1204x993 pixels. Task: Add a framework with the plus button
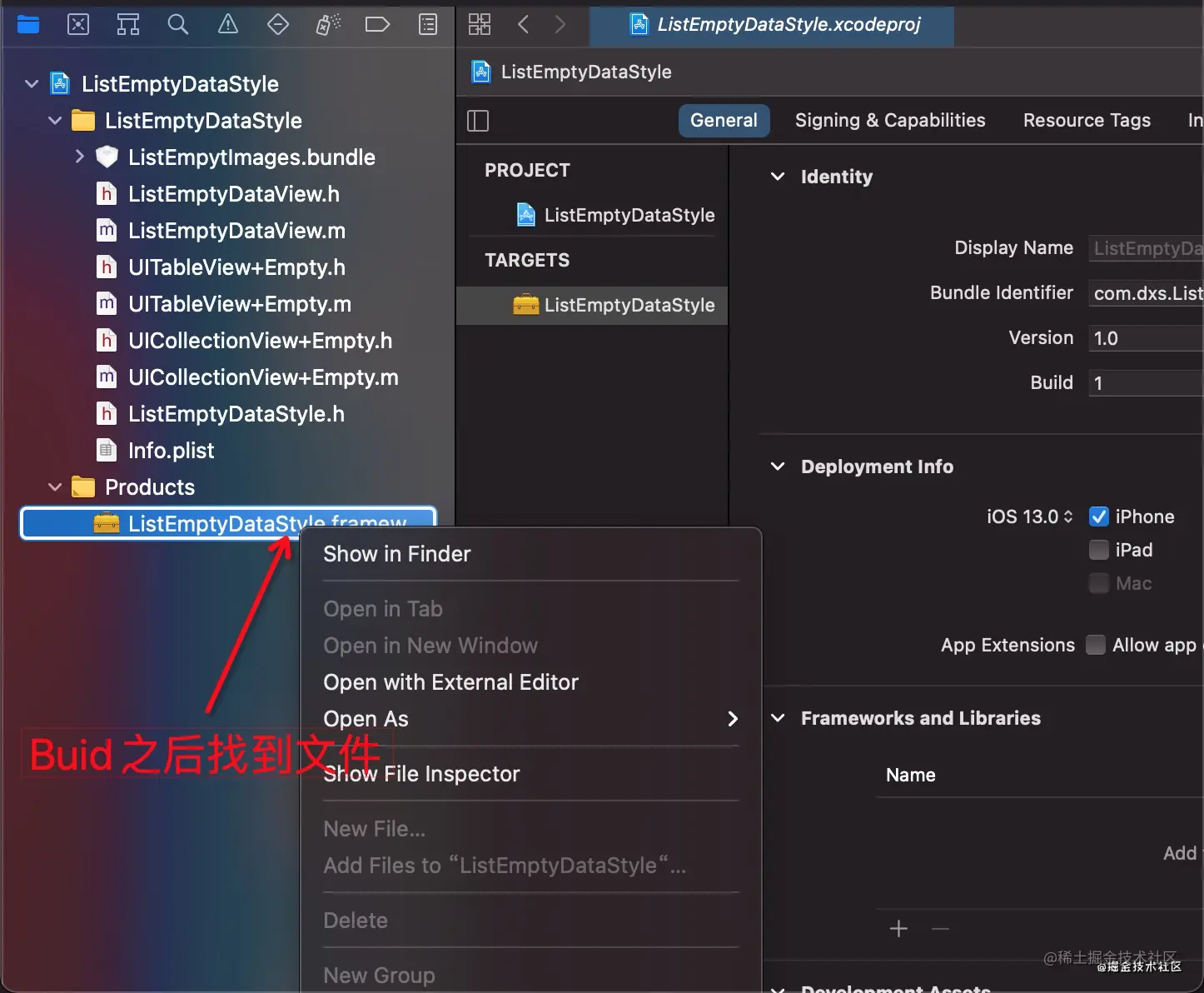[898, 929]
